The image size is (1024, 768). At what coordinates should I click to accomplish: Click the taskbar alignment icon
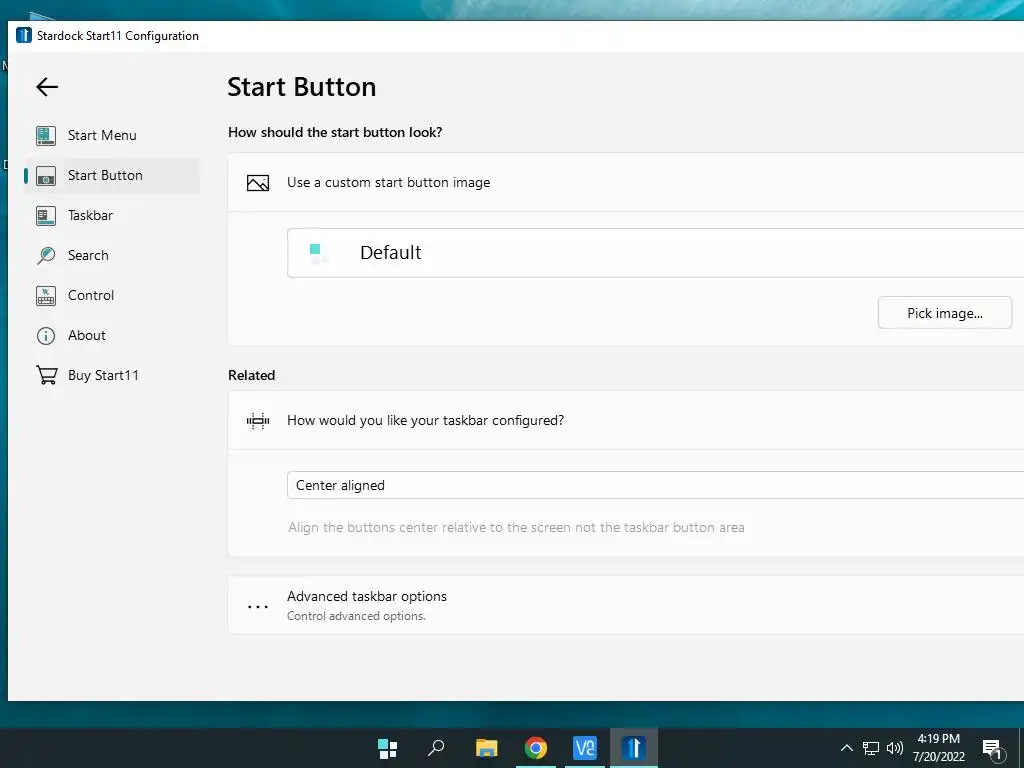tap(258, 421)
